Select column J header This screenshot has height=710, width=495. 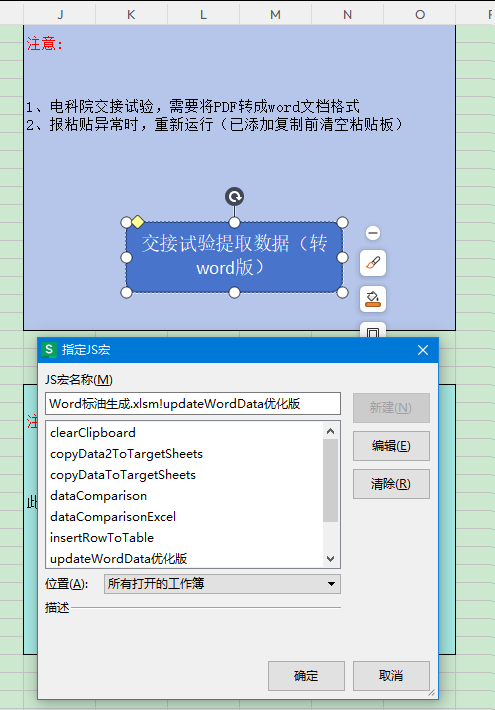pyautogui.click(x=60, y=14)
